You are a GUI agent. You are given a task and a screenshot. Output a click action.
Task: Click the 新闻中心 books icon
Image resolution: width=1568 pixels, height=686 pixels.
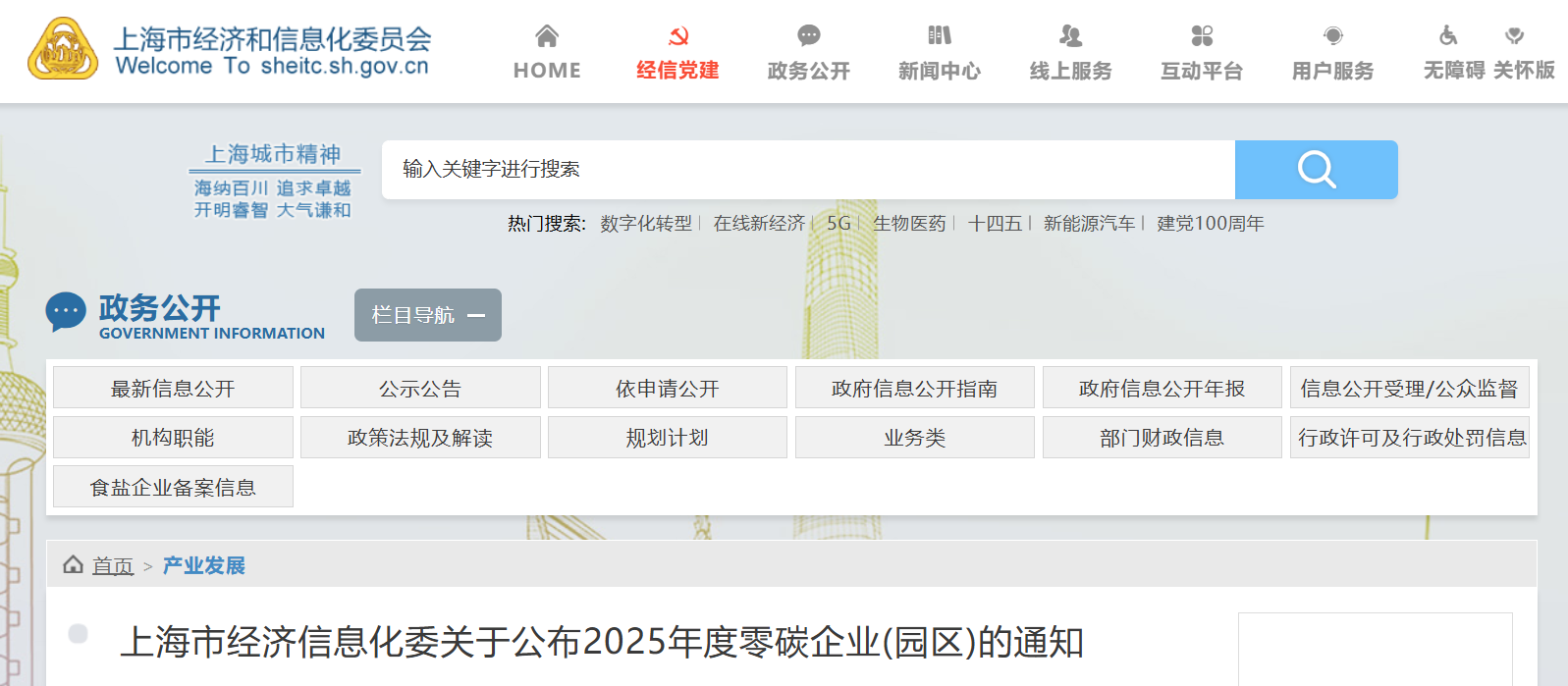click(x=940, y=36)
